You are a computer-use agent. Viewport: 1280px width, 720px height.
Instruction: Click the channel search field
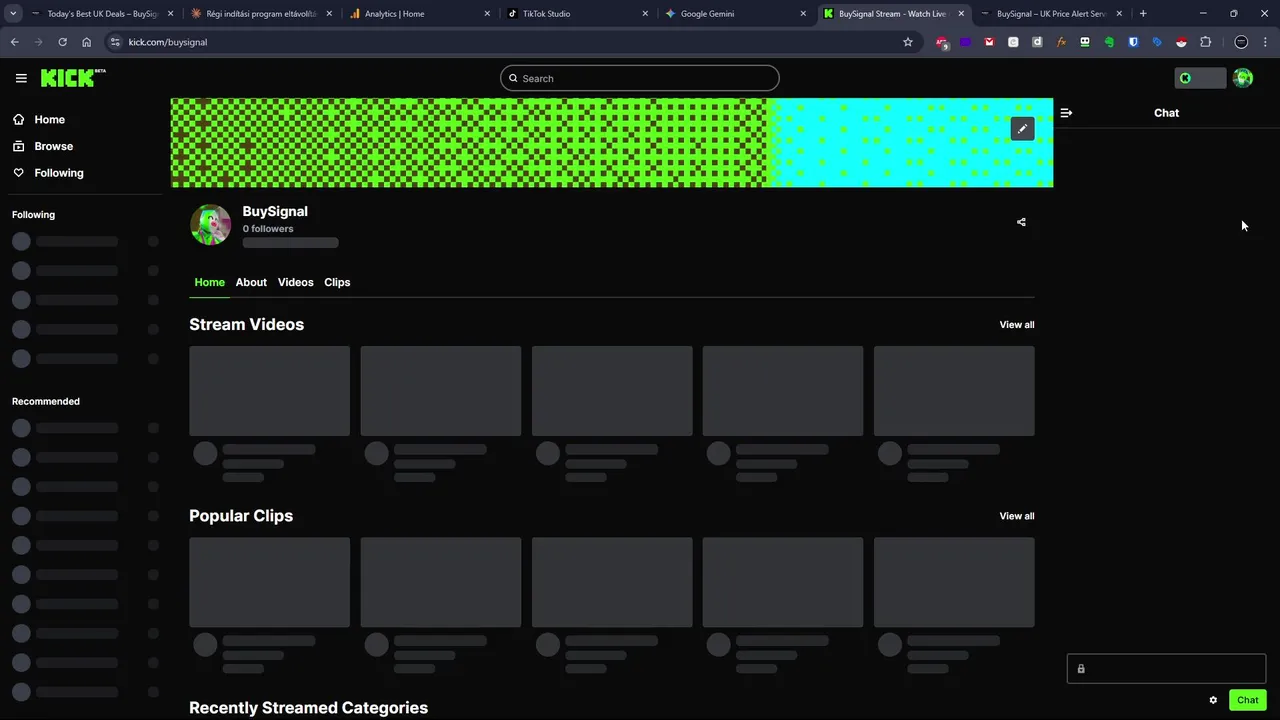click(639, 78)
